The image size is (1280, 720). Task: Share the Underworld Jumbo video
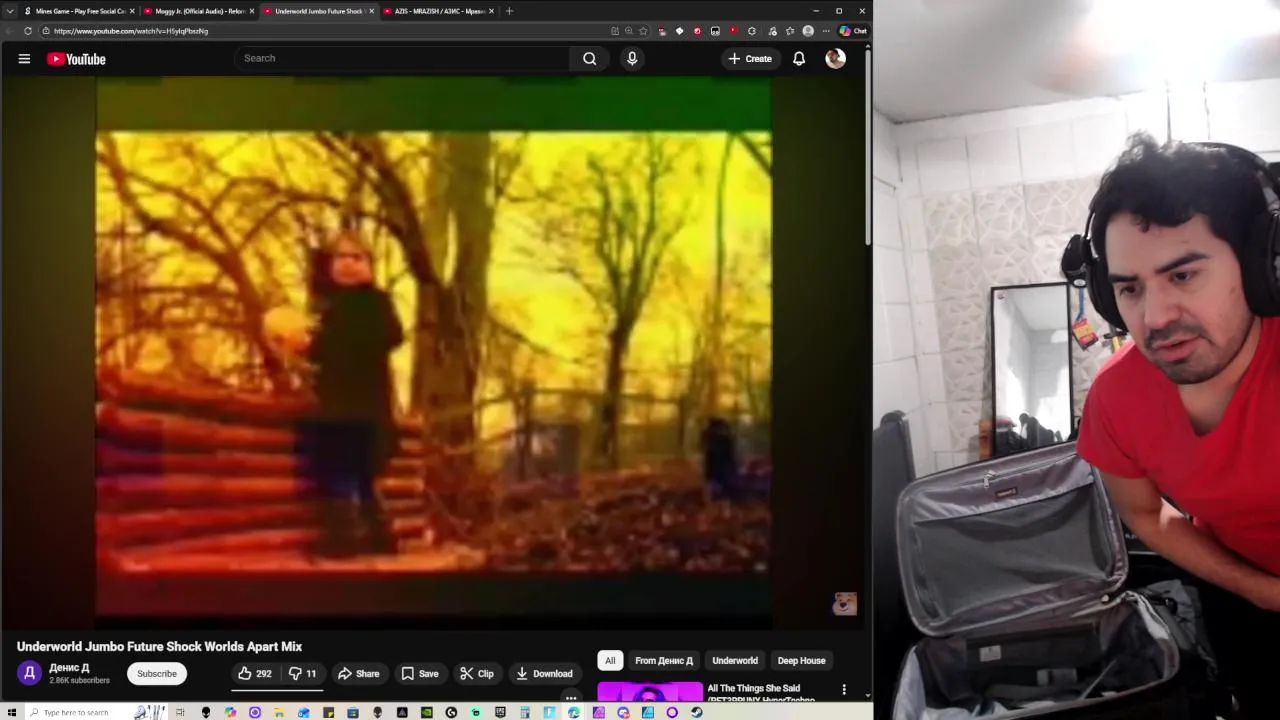358,674
